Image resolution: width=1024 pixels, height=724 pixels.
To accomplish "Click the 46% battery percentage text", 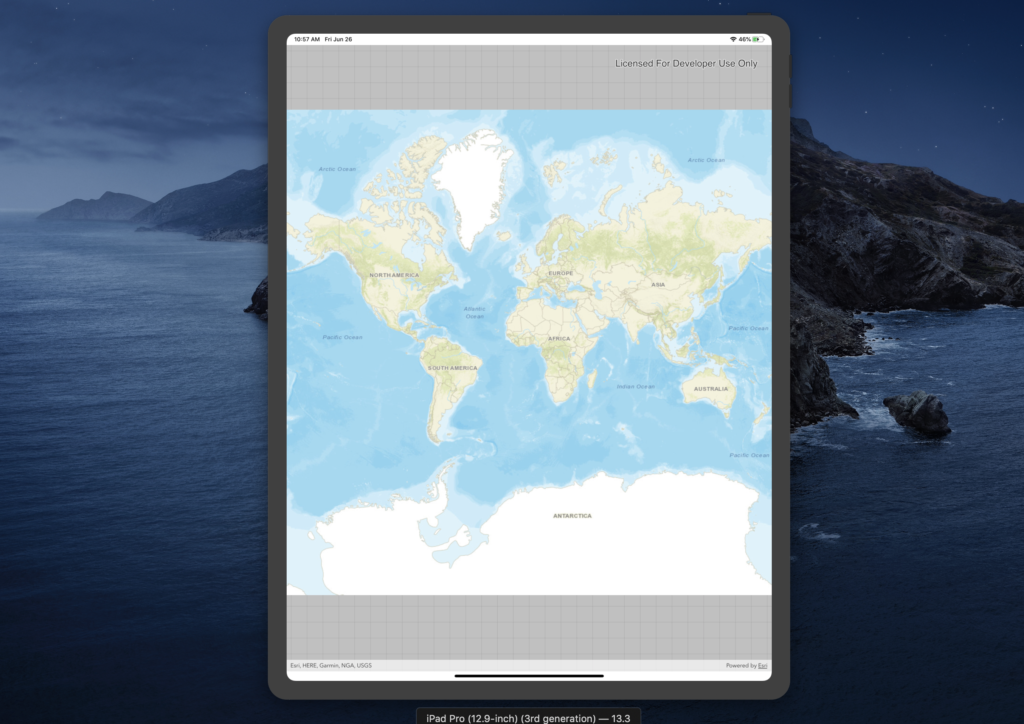I will click(x=745, y=39).
